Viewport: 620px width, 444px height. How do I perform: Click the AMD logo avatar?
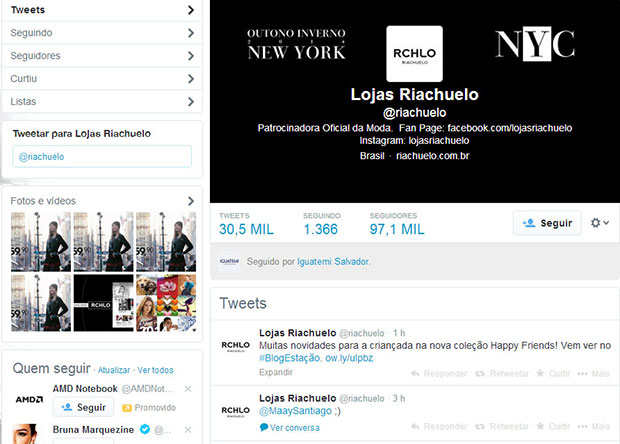point(29,399)
